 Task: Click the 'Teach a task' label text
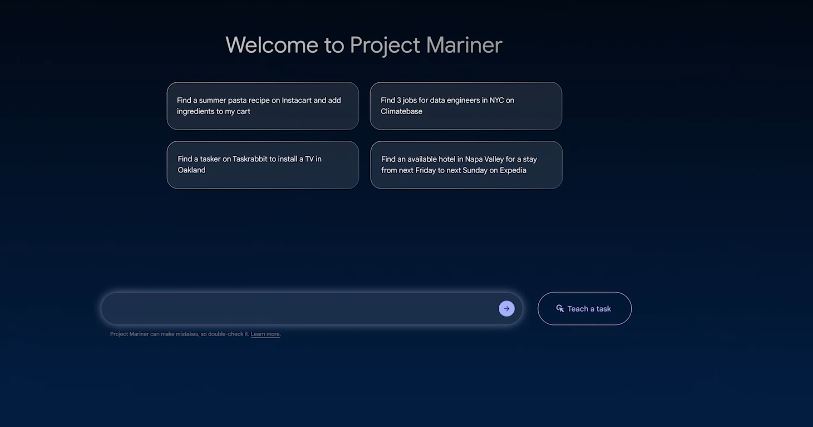[589, 309]
